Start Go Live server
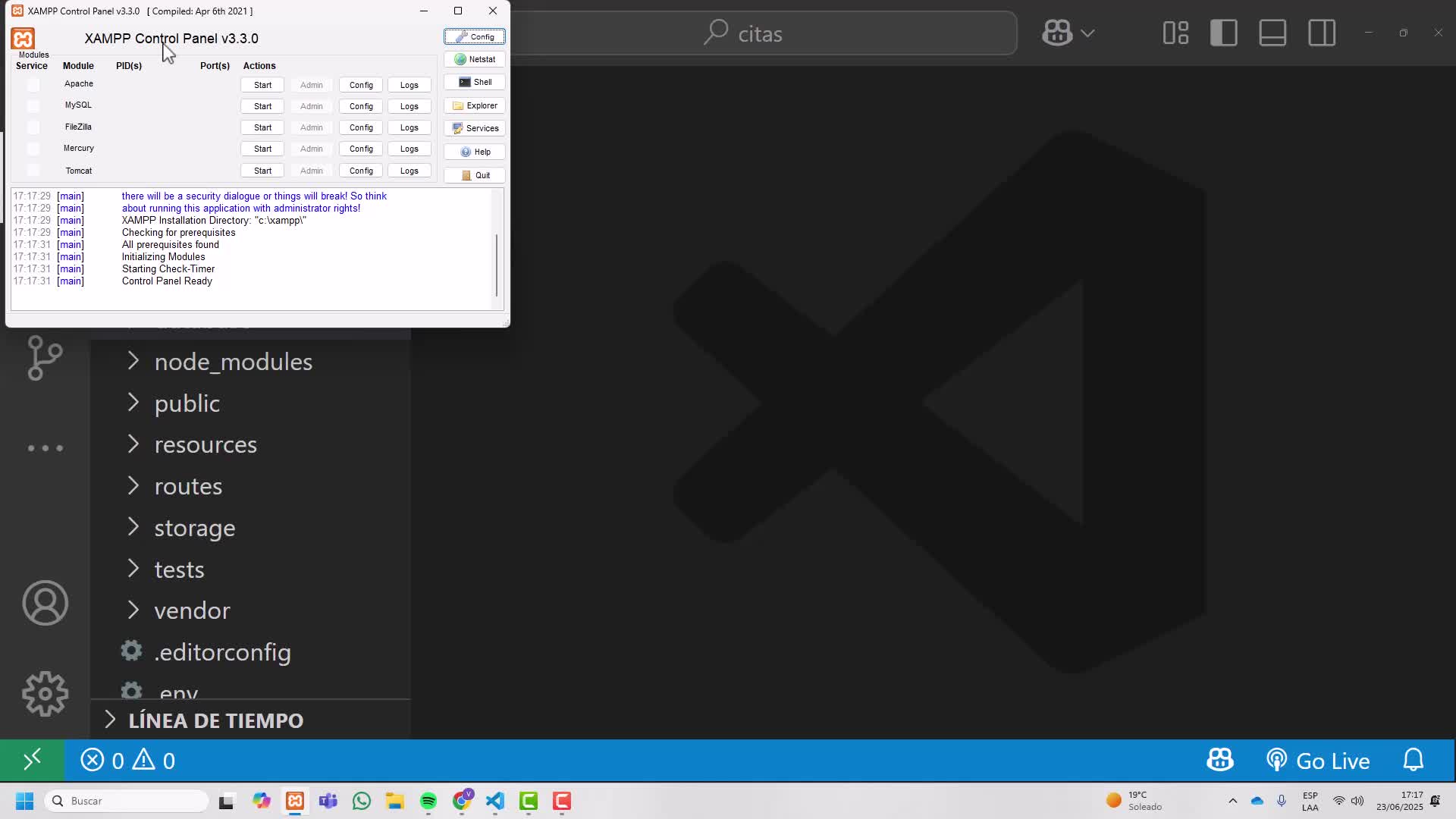Screen dimensions: 1456x819 click(x=1318, y=760)
